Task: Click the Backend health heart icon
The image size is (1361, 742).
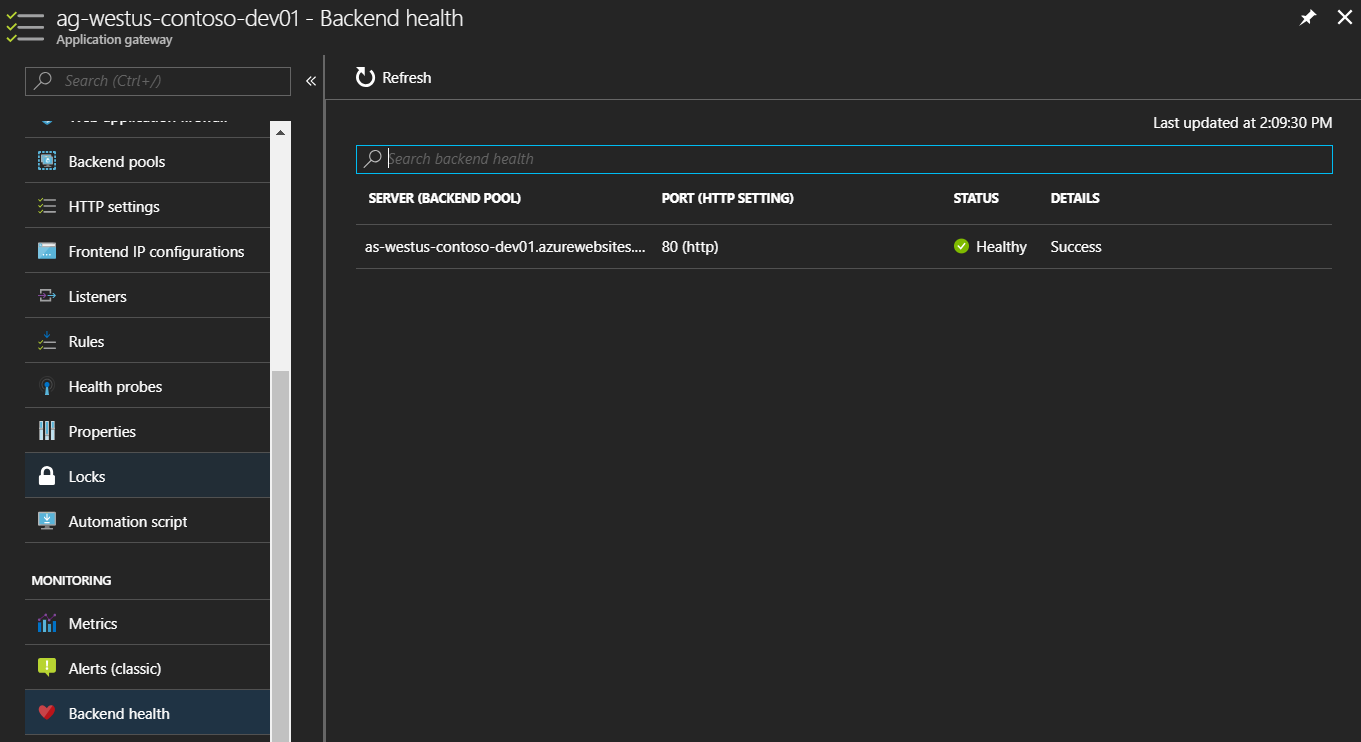Action: (47, 713)
